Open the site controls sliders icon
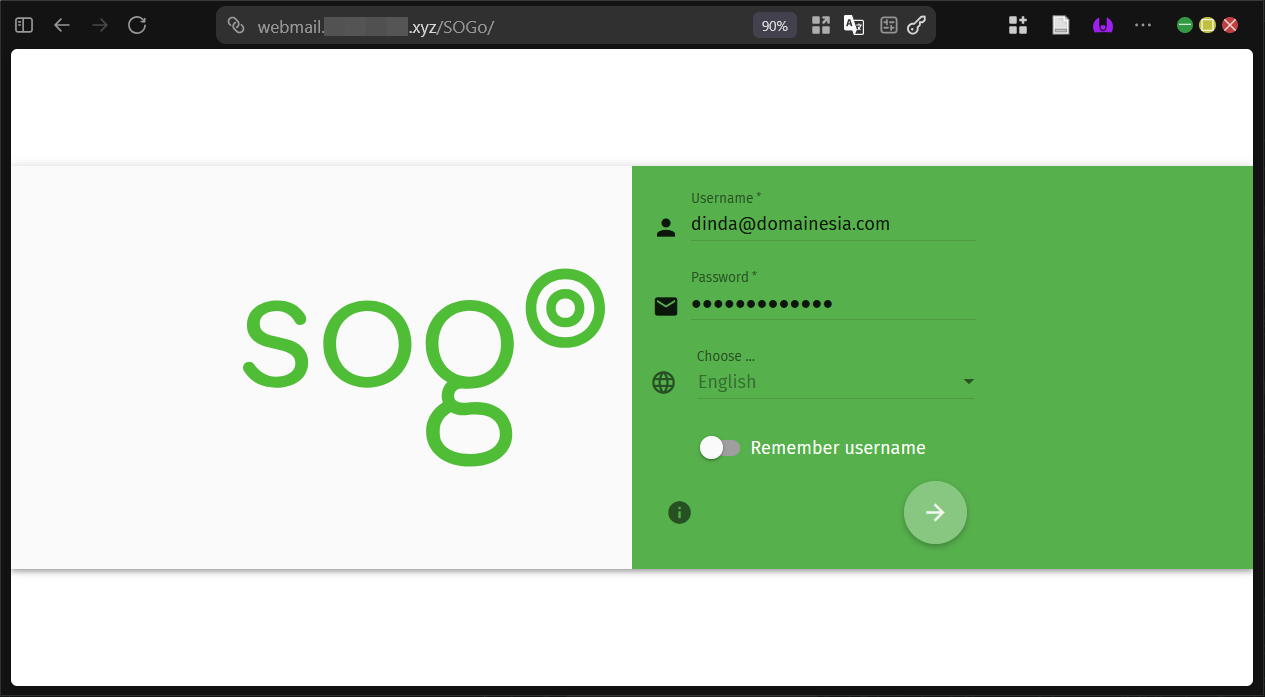Viewport: 1265px width, 697px height. [x=888, y=26]
